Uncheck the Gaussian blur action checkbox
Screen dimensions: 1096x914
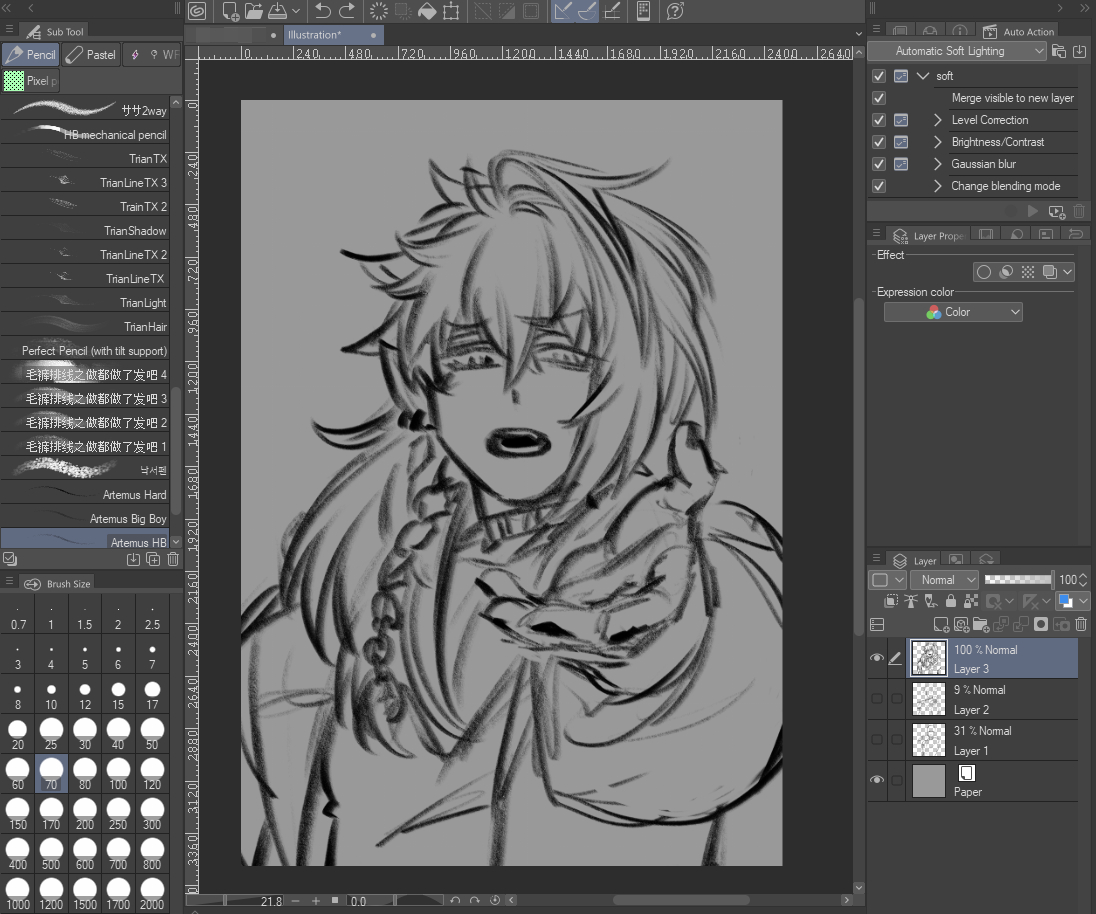(879, 164)
